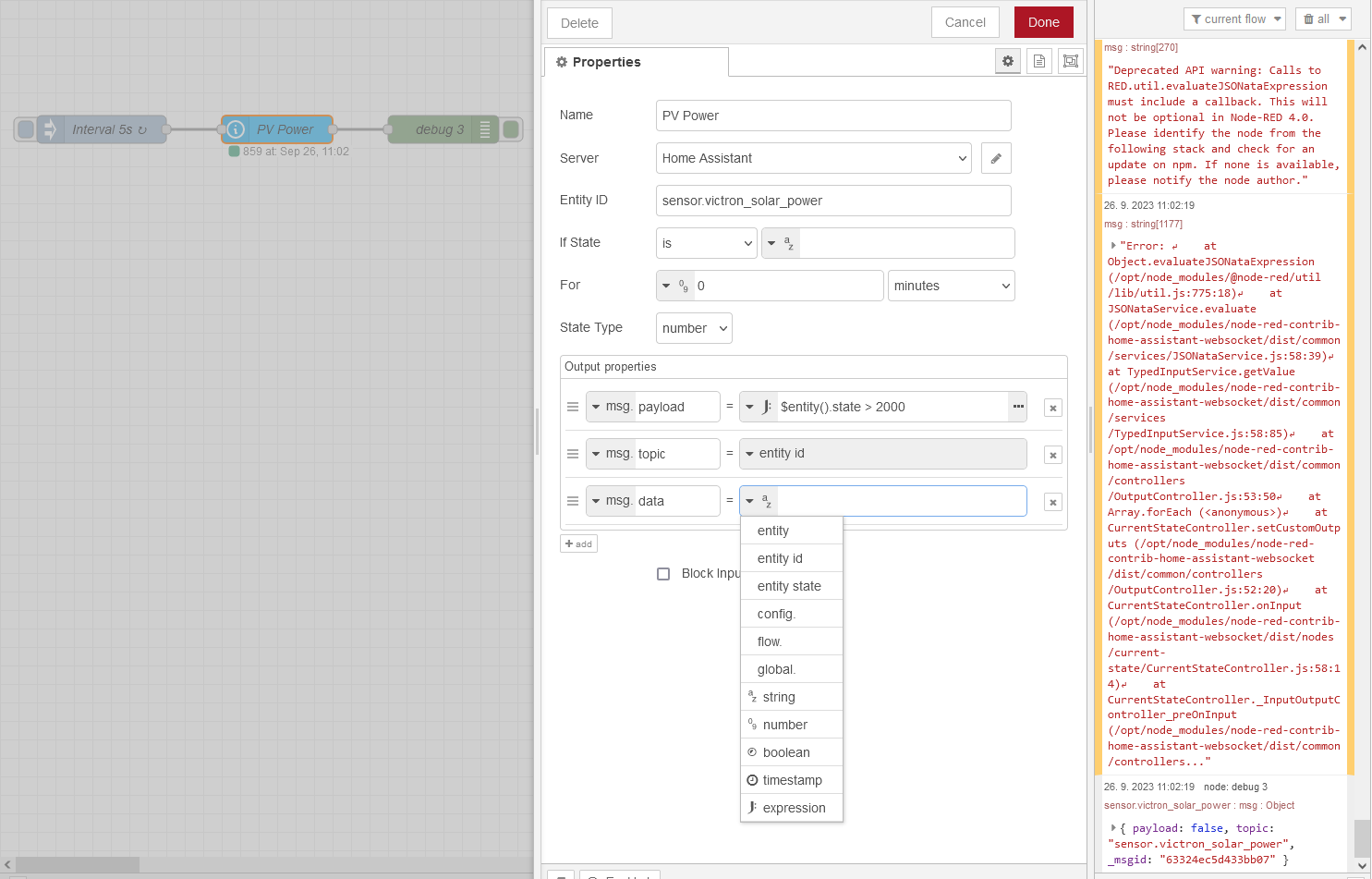Click the Entity ID input field
This screenshot has height=879, width=1372.
click(832, 201)
